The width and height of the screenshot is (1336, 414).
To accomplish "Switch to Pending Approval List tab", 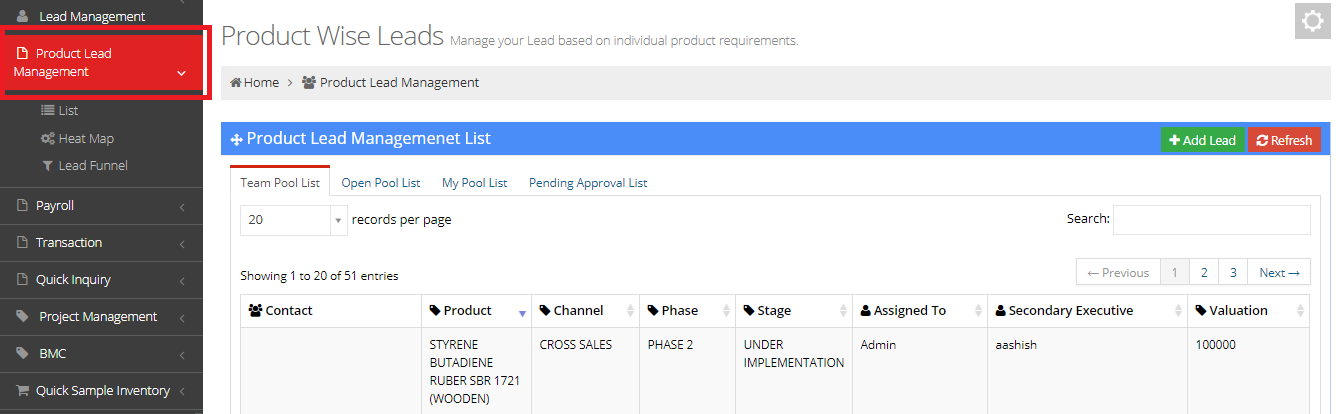I will point(587,183).
